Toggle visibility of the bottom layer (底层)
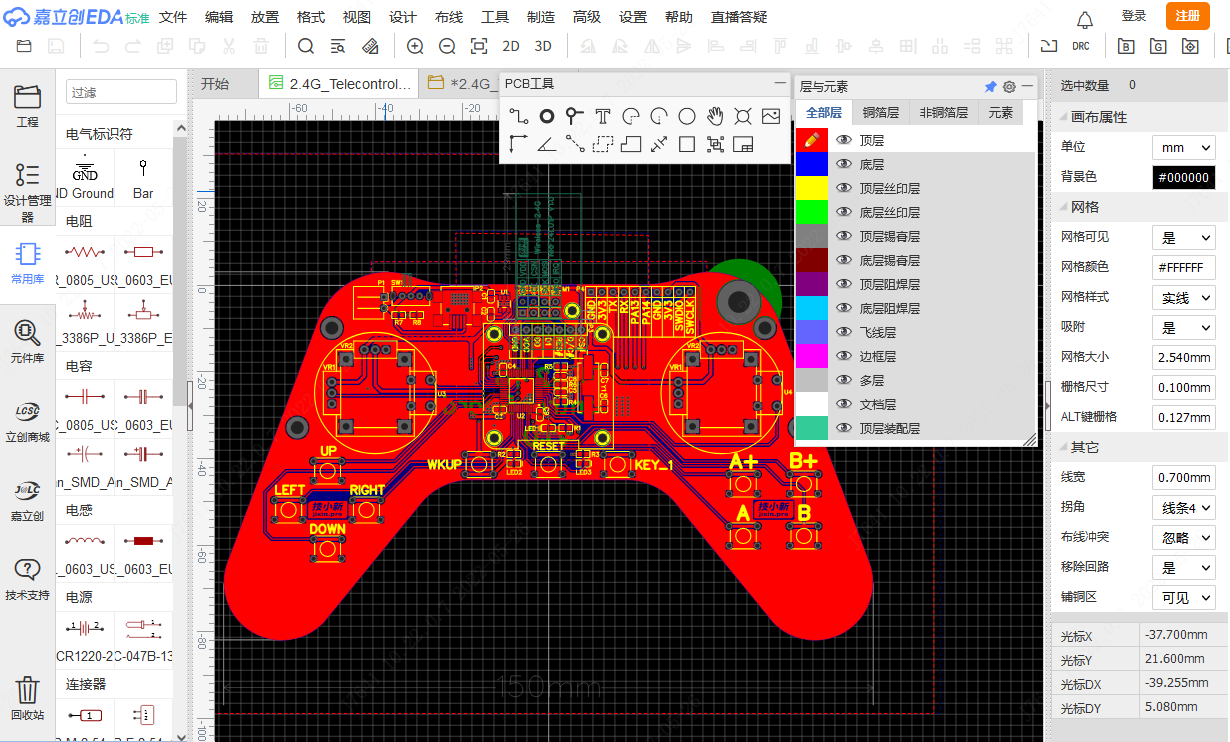This screenshot has width=1230, height=742. pos(844,164)
